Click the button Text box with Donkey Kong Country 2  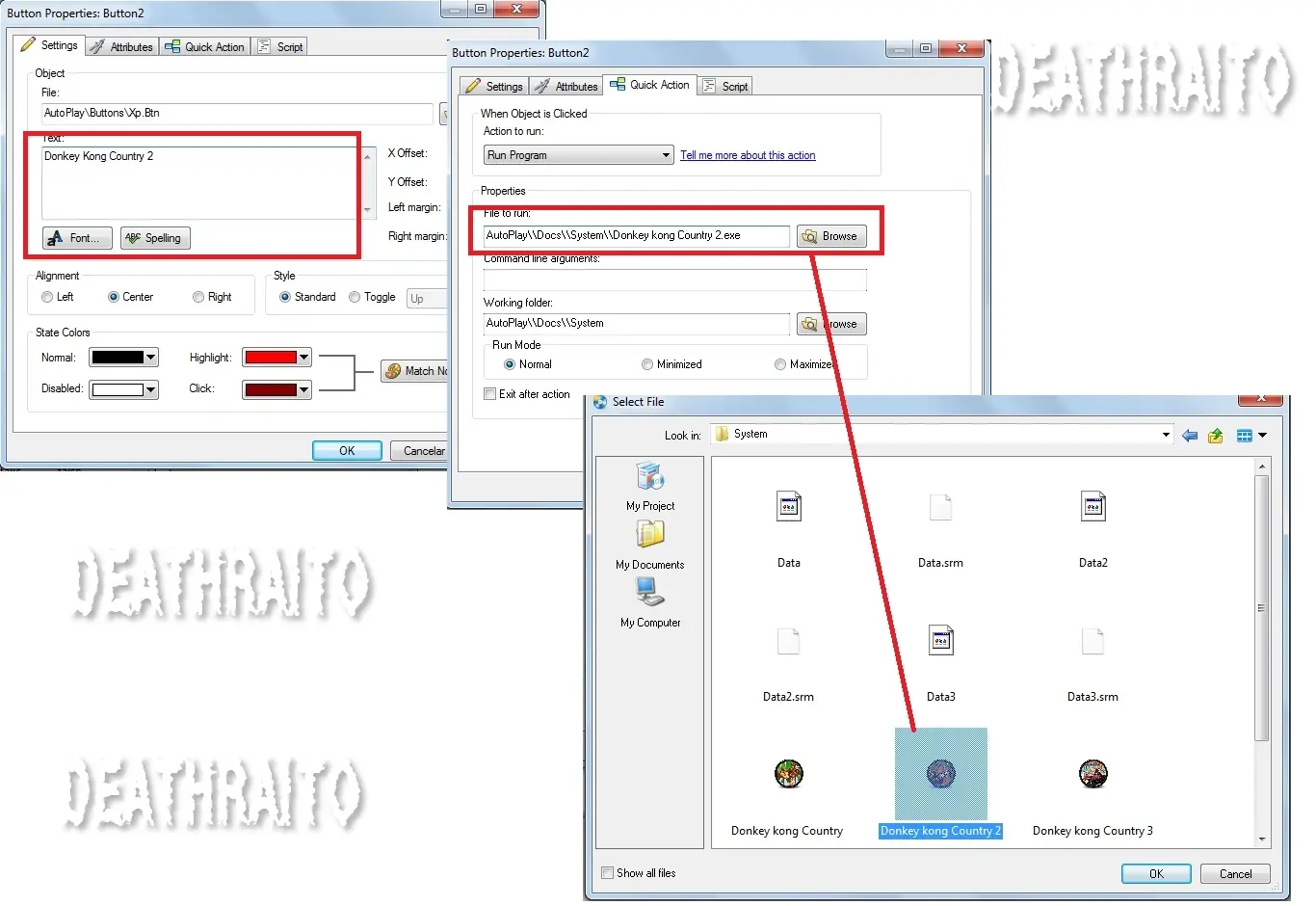coord(200,182)
